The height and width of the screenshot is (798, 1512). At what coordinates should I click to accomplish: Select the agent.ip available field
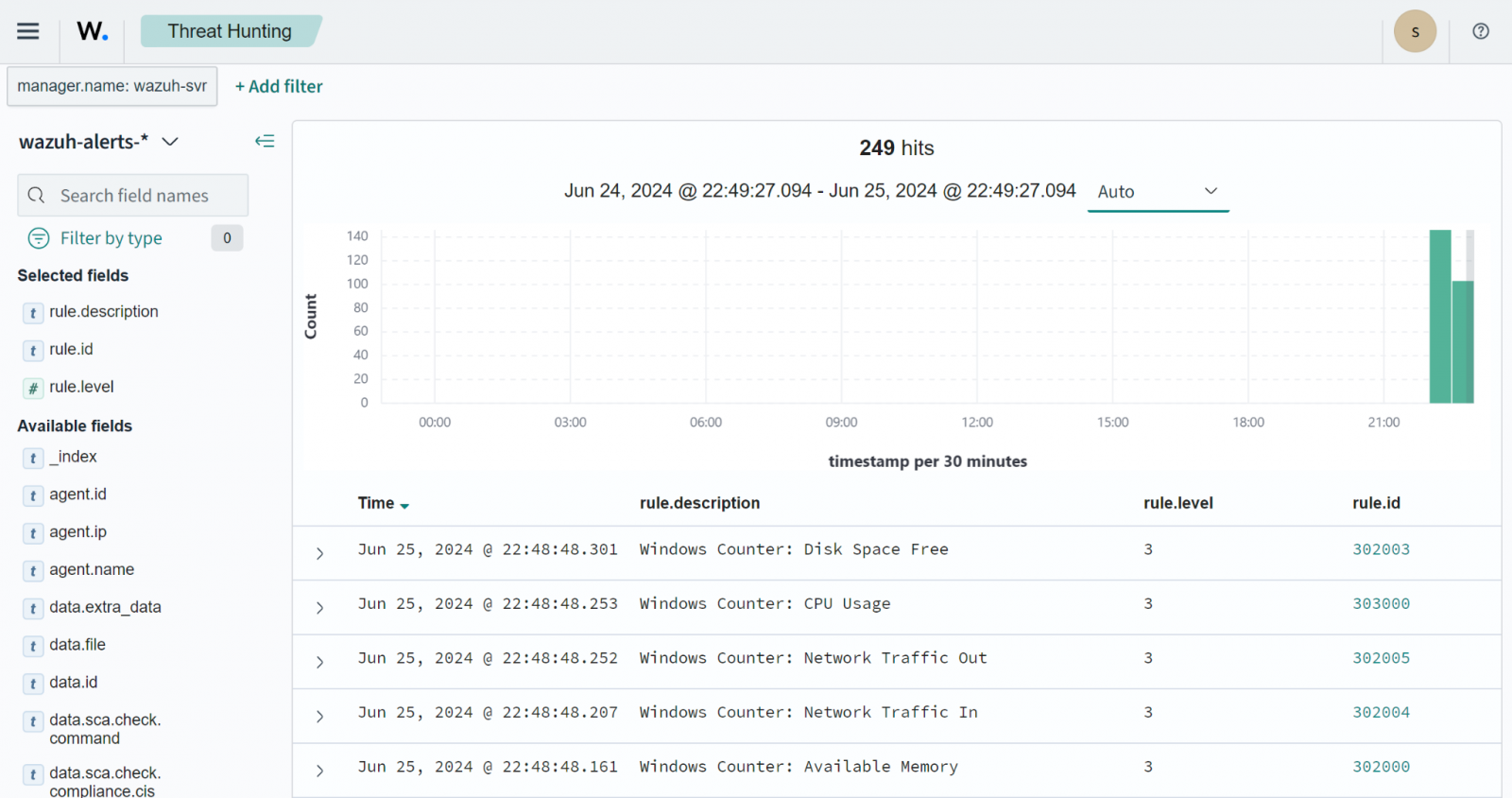(77, 532)
